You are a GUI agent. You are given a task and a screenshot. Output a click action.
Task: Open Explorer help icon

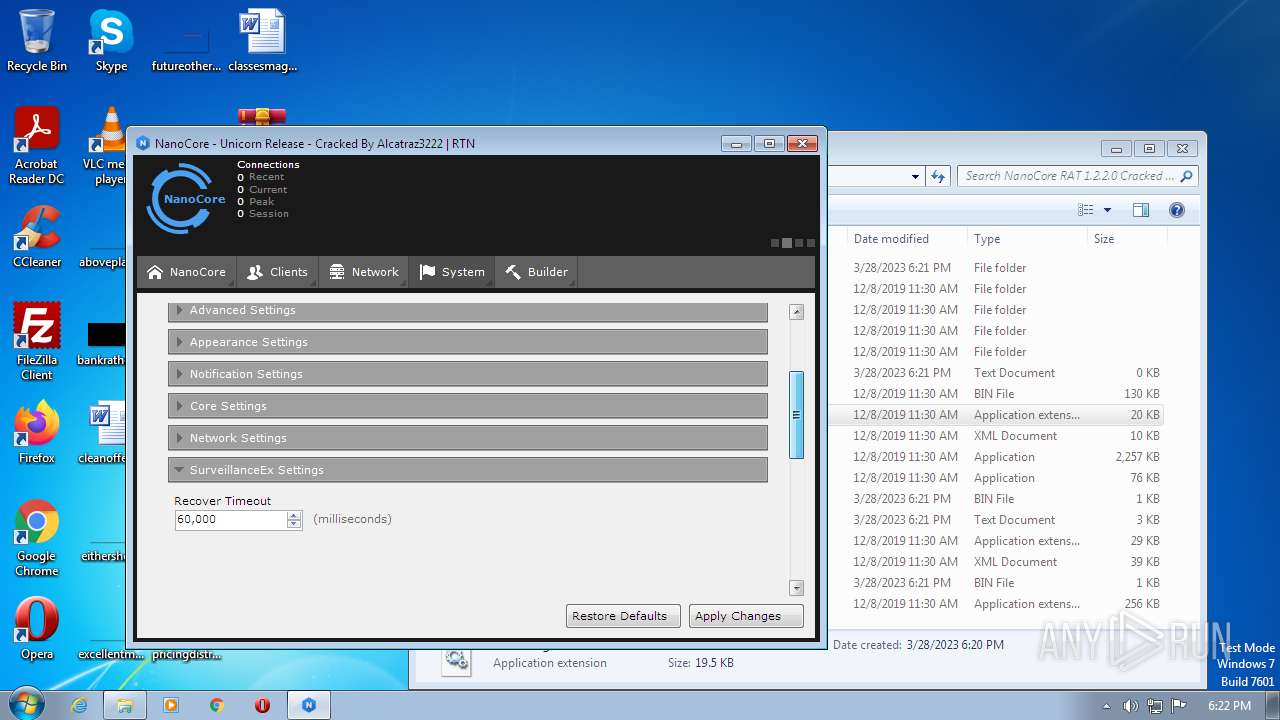pyautogui.click(x=1177, y=210)
